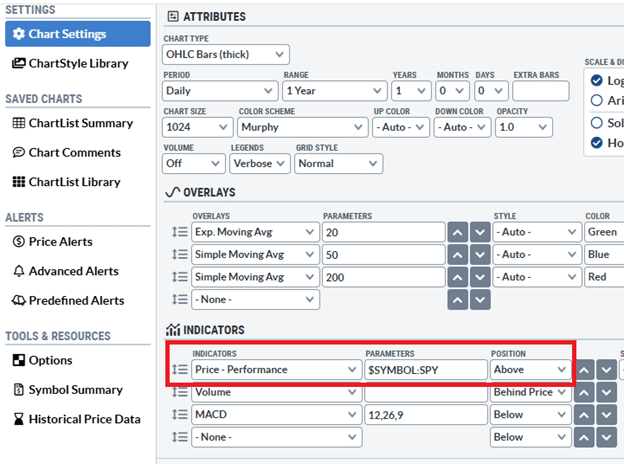Open the Chart Type dropdown
This screenshot has width=624, height=464.
click(226, 54)
